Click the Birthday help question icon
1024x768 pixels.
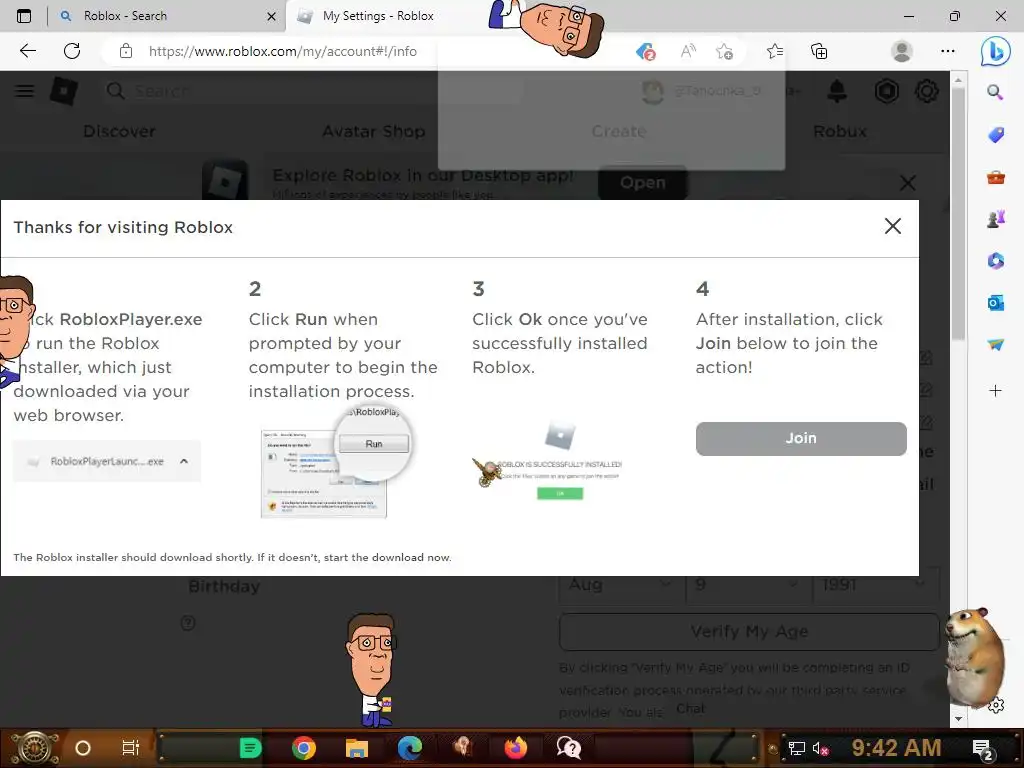(x=188, y=623)
